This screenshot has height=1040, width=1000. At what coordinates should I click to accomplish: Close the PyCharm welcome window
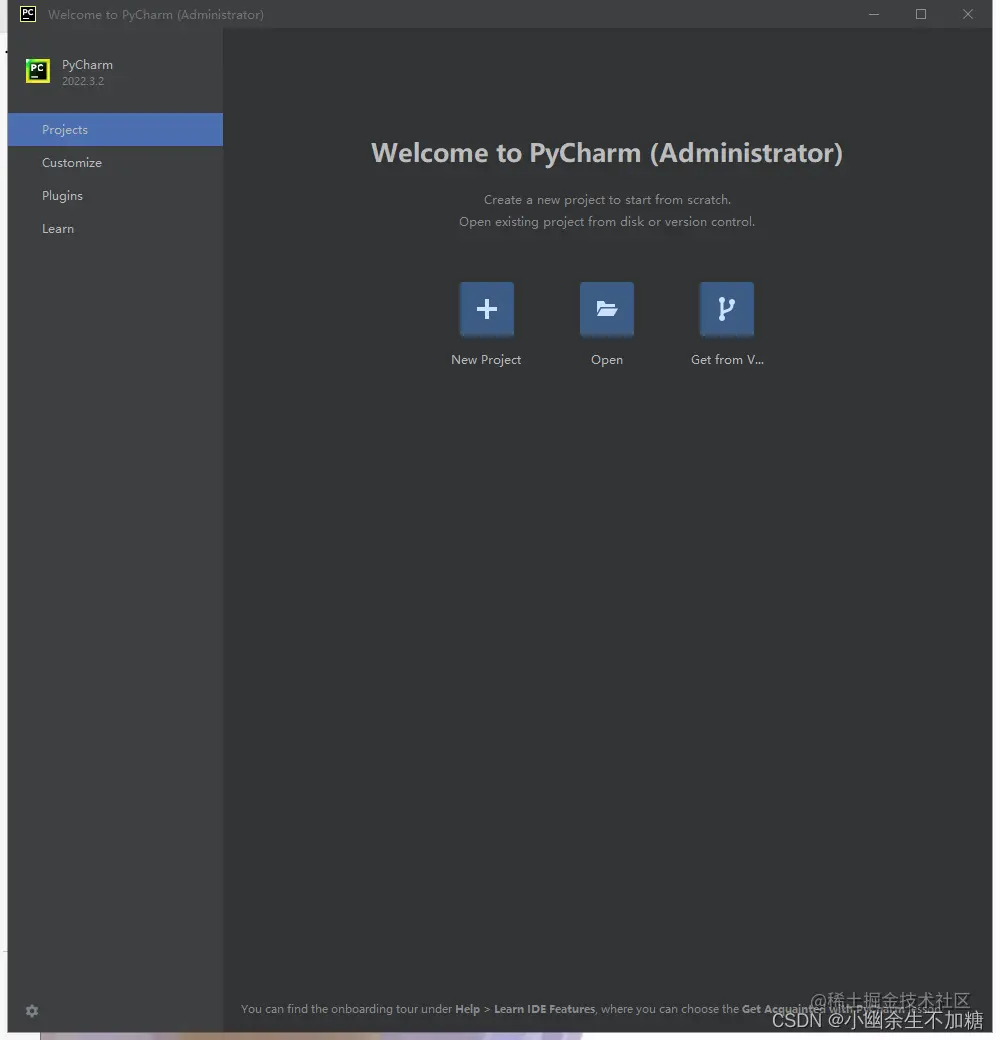pyautogui.click(x=968, y=14)
